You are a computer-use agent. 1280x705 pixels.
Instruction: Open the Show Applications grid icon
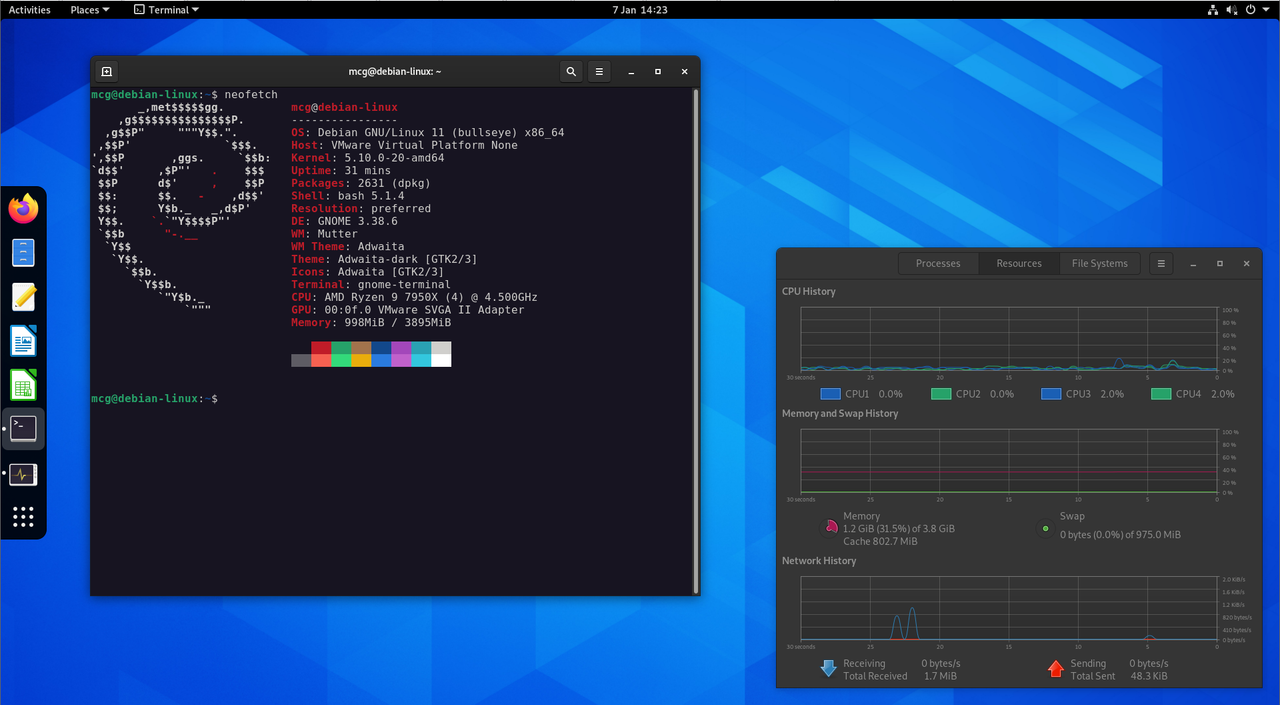(23, 517)
